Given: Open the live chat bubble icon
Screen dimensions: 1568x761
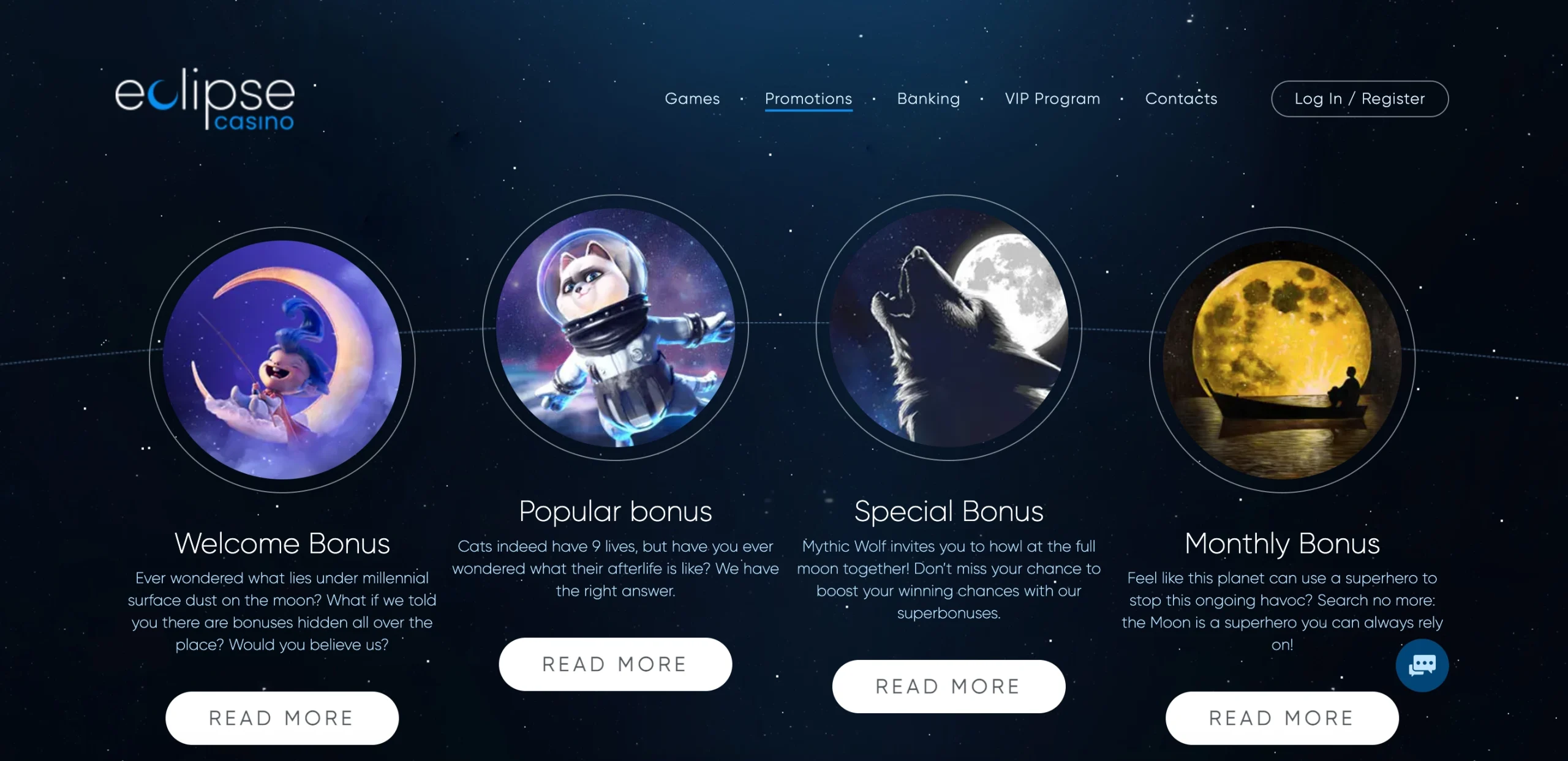Looking at the screenshot, I should [1422, 665].
